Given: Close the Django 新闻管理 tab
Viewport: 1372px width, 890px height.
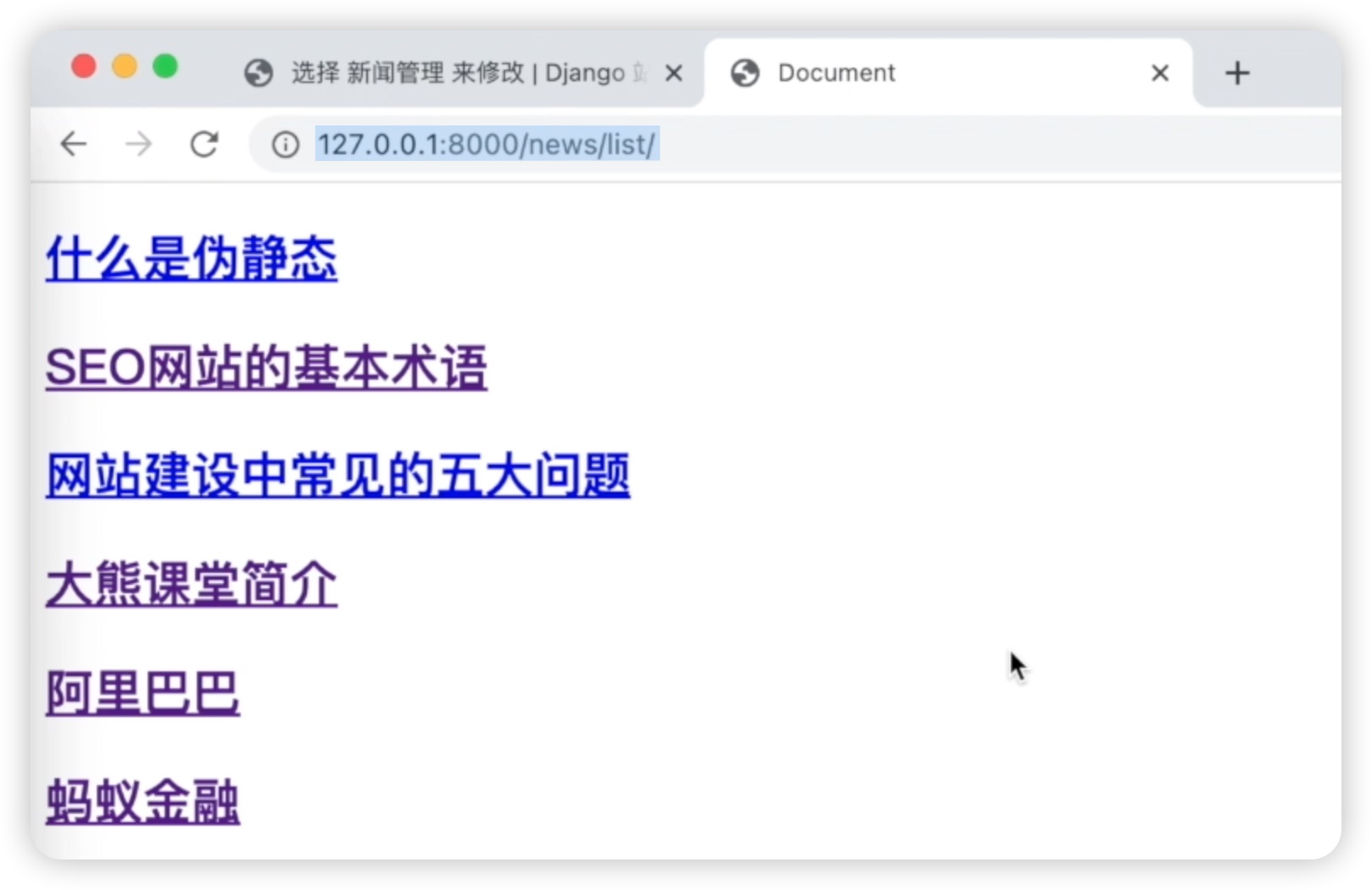Looking at the screenshot, I should 674,74.
